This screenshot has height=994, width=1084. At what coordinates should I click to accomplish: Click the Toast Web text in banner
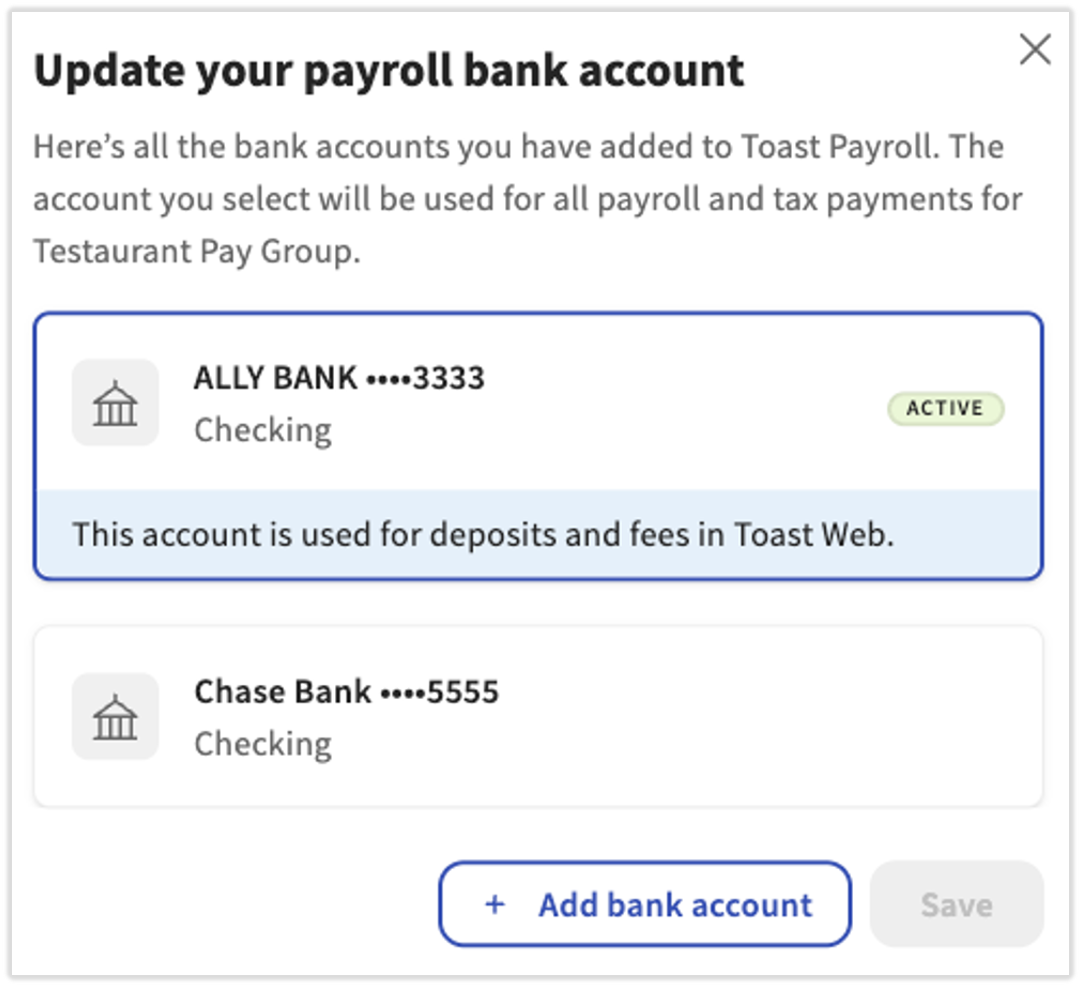point(814,534)
